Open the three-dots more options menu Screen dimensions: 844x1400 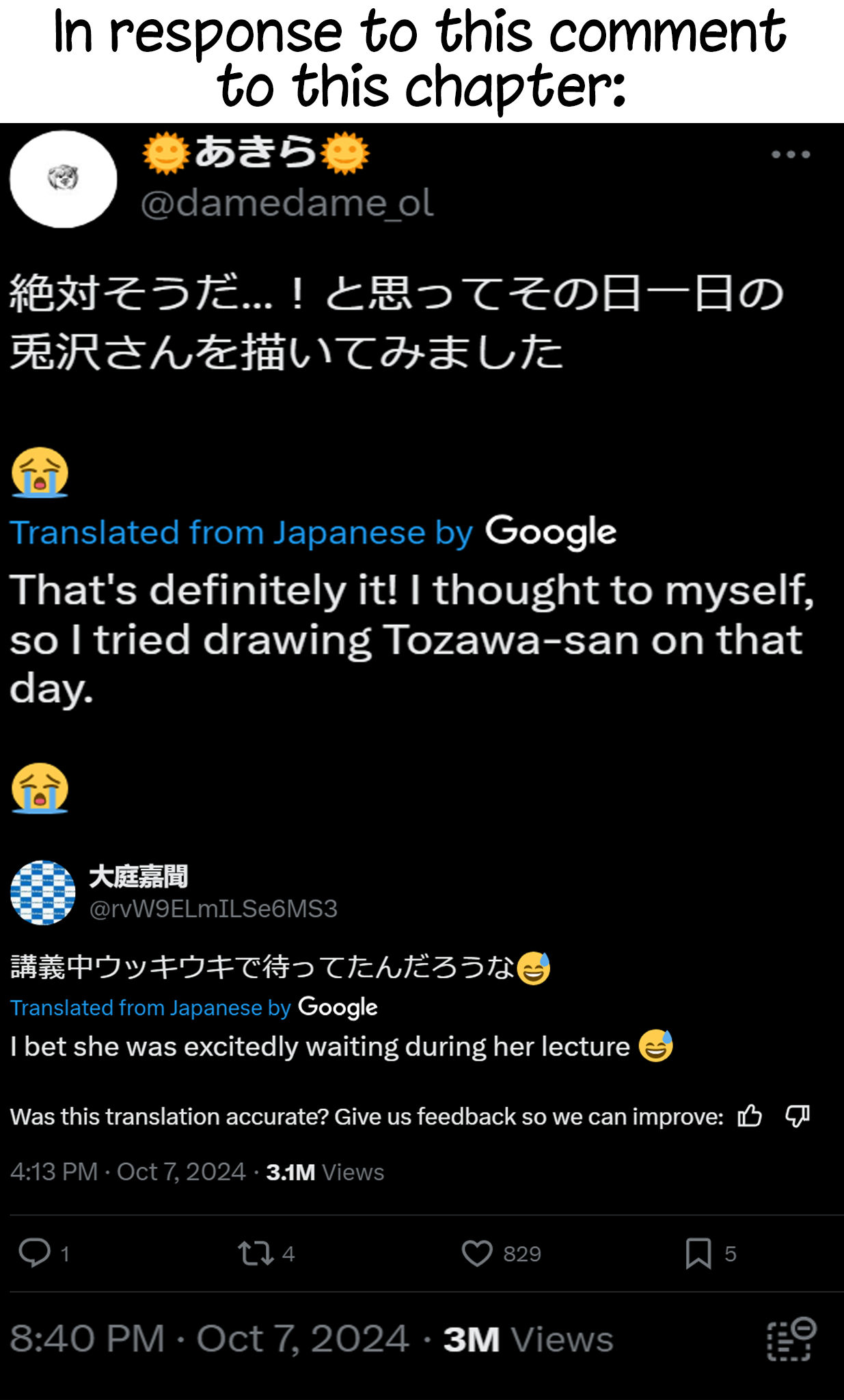791,155
